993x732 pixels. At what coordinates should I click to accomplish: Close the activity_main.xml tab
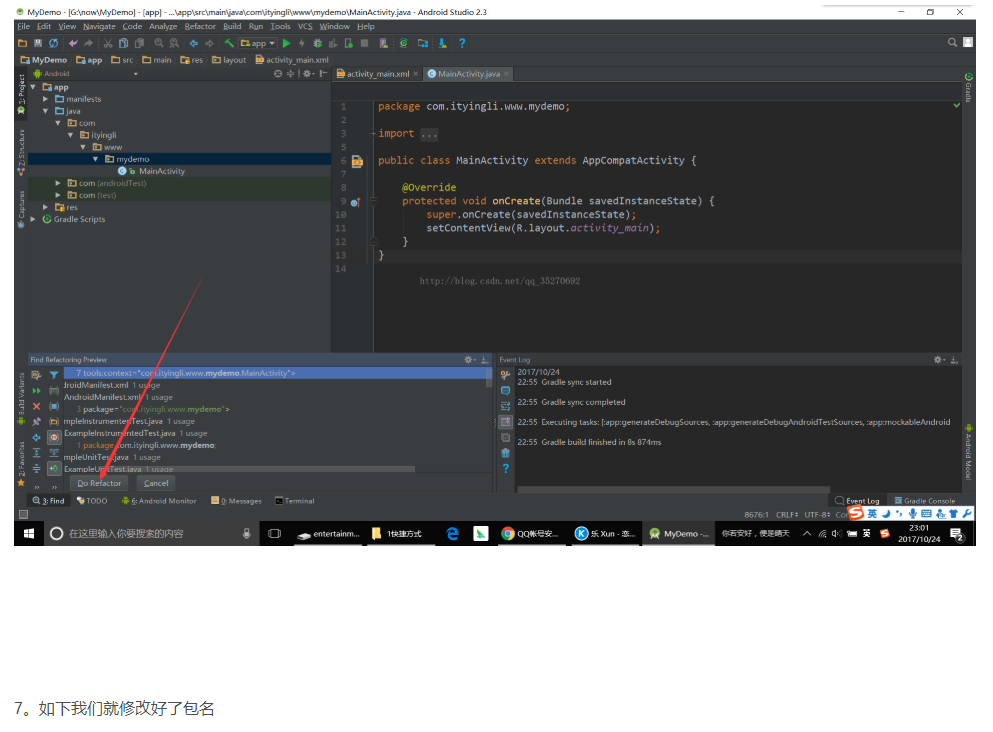click(415, 74)
